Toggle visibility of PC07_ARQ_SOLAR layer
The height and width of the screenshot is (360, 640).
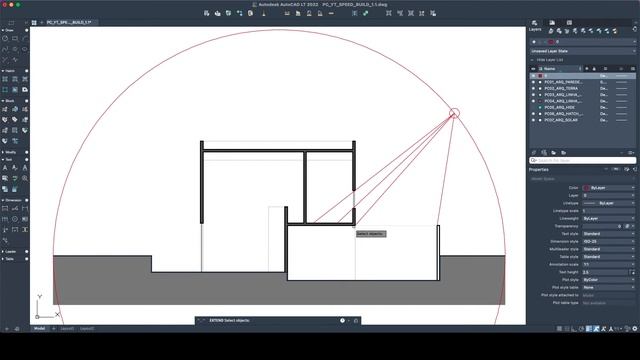(x=533, y=120)
